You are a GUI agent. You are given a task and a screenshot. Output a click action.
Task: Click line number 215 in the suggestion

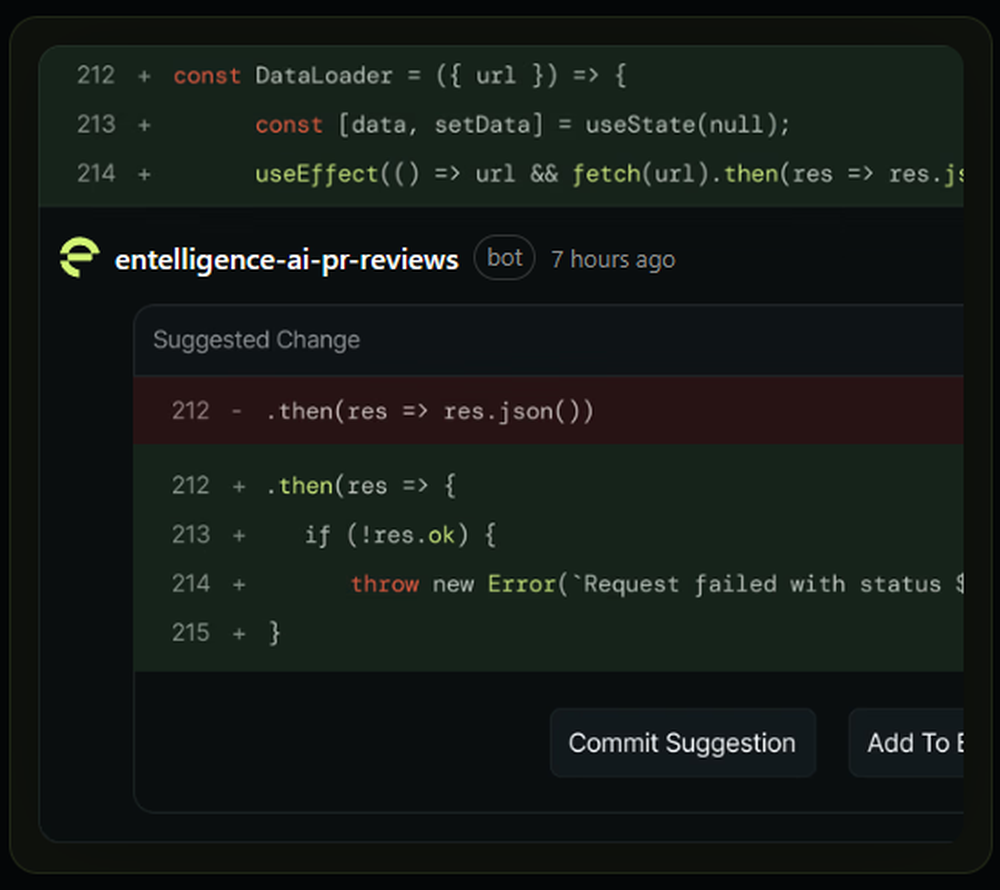click(190, 632)
